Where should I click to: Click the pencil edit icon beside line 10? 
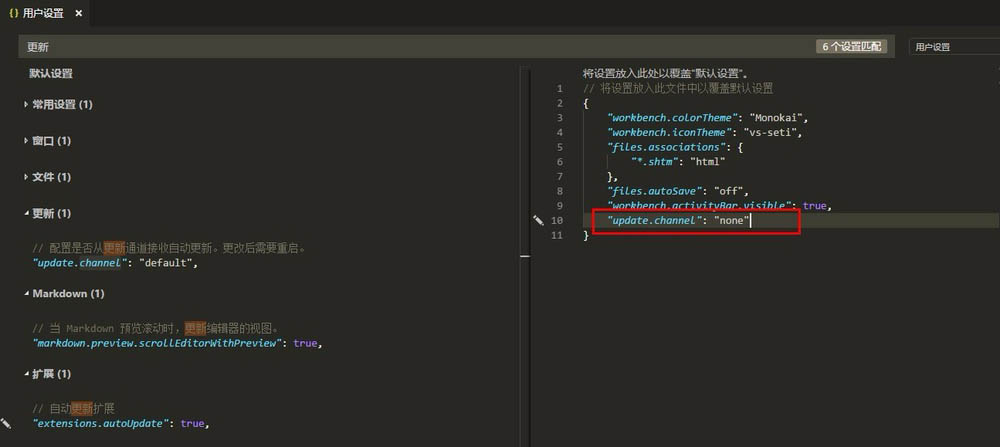click(x=538, y=220)
